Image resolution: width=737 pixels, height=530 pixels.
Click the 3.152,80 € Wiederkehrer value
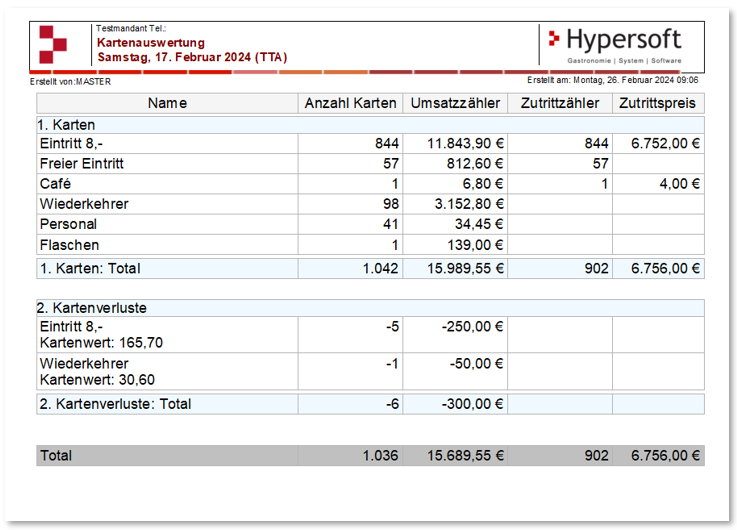[x=469, y=204]
